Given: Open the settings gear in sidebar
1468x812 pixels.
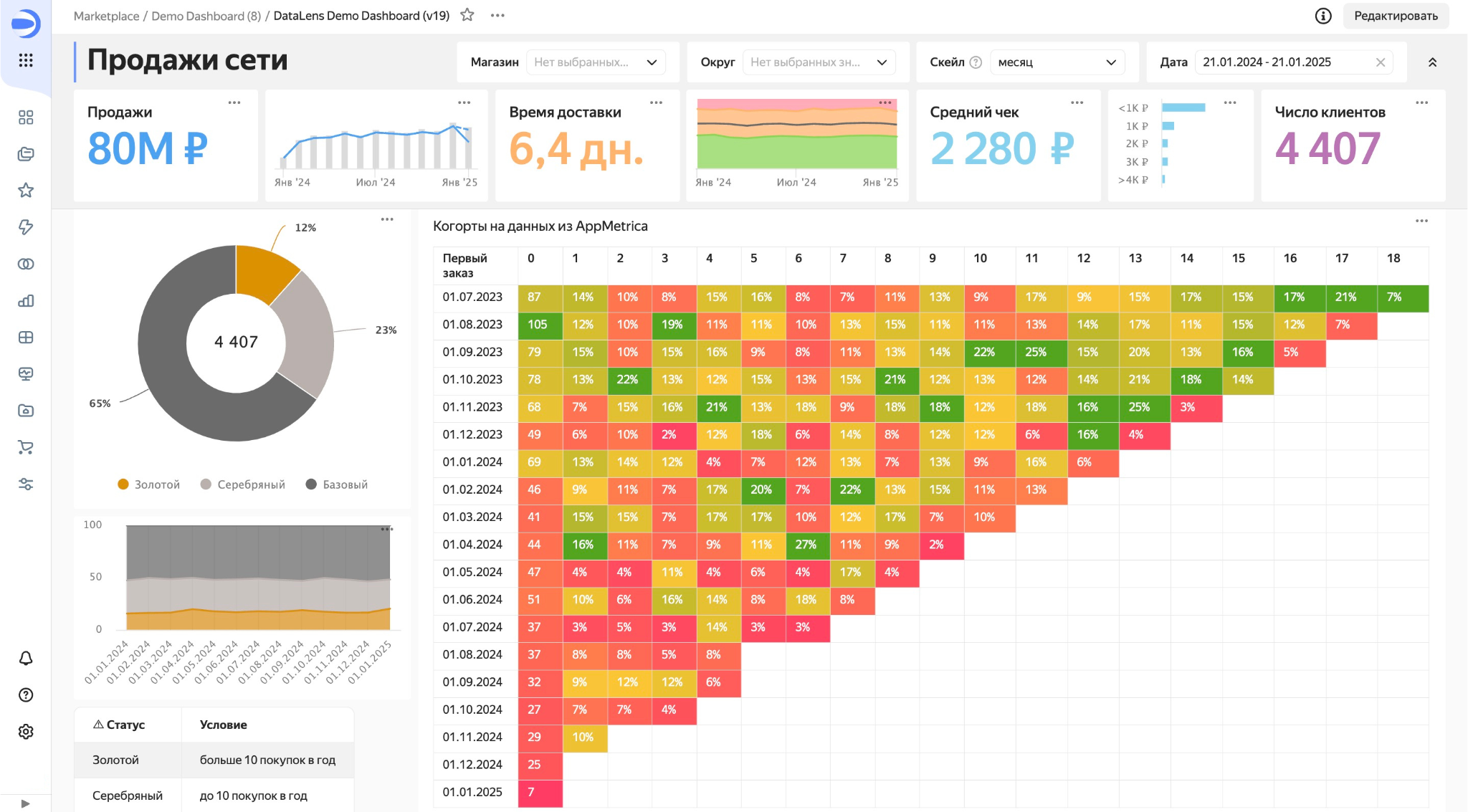Looking at the screenshot, I should 26,732.
